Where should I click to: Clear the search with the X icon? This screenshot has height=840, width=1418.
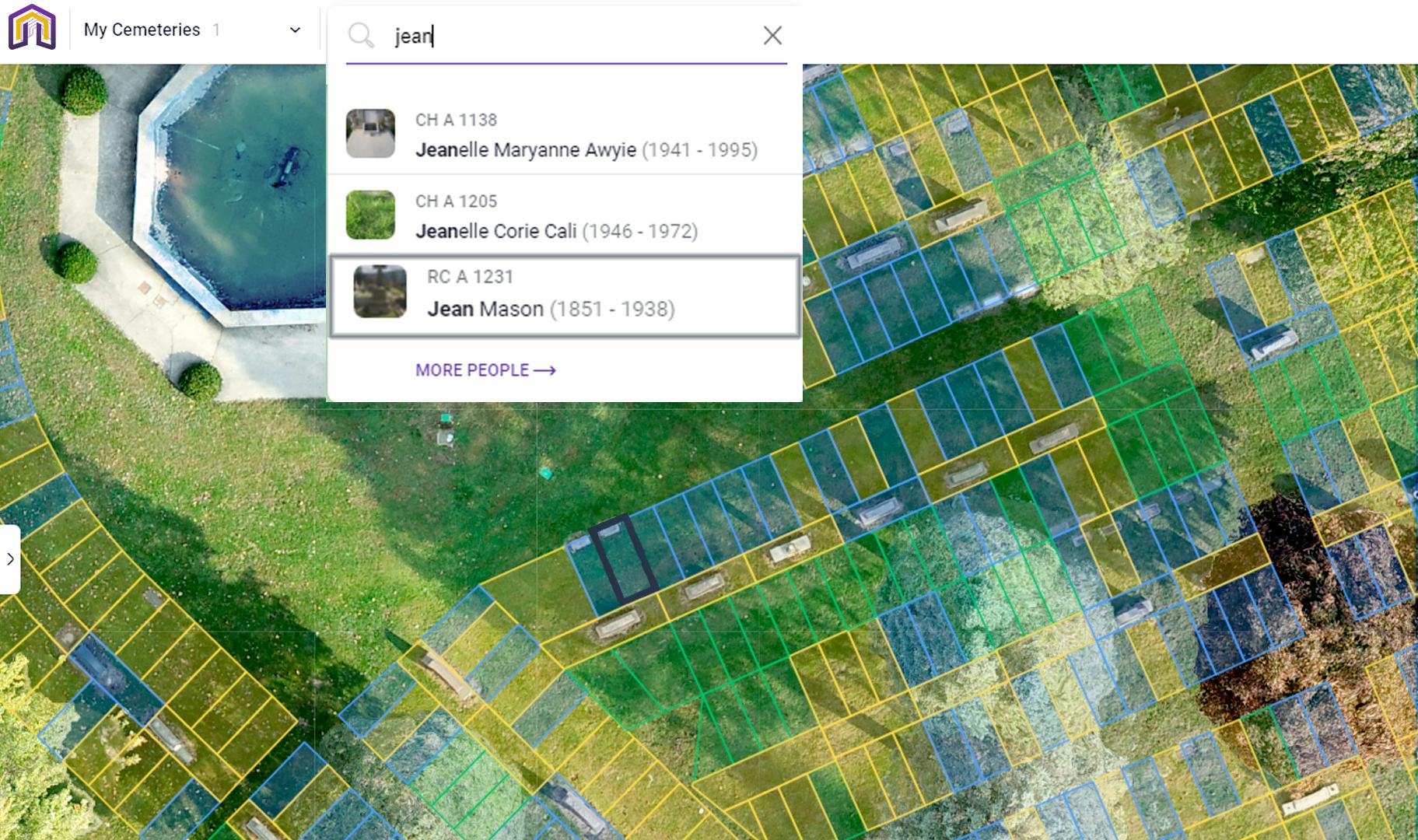tap(772, 35)
